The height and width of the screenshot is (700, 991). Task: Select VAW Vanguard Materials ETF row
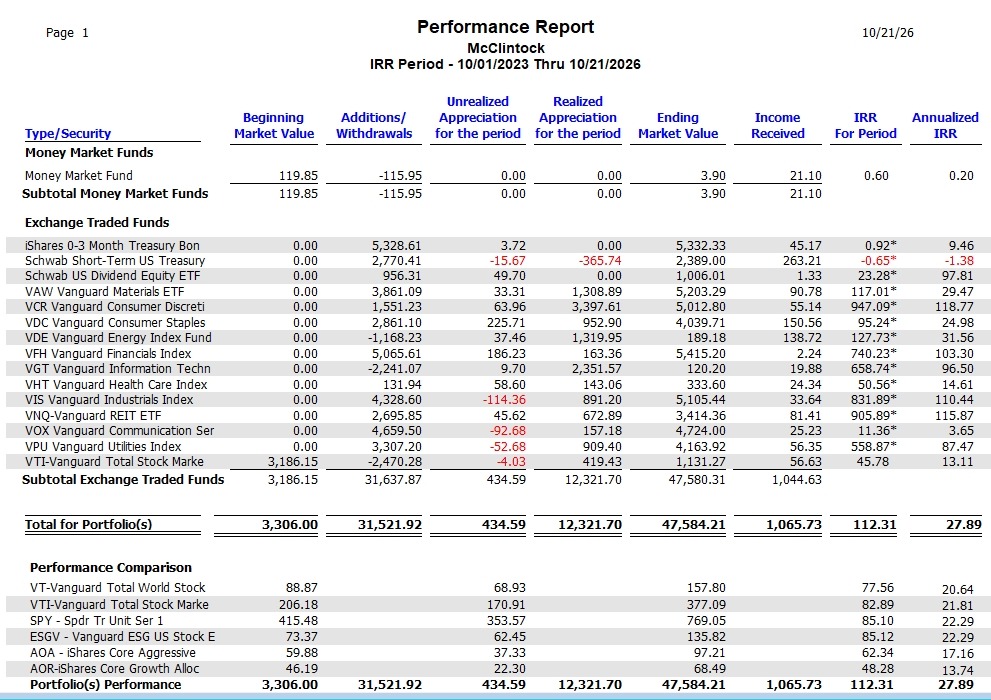(496, 291)
